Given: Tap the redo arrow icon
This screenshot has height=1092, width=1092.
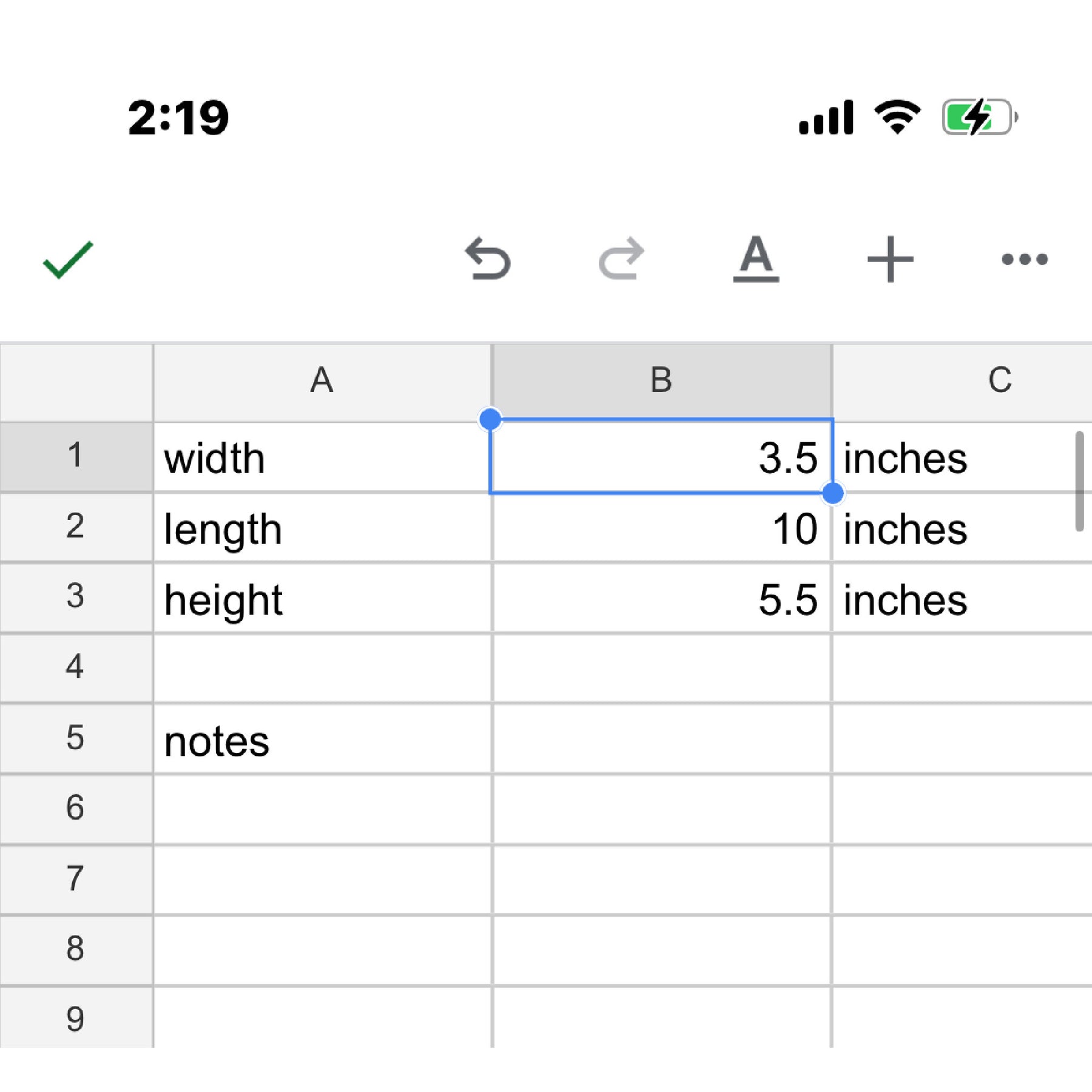Looking at the screenshot, I should 621,259.
